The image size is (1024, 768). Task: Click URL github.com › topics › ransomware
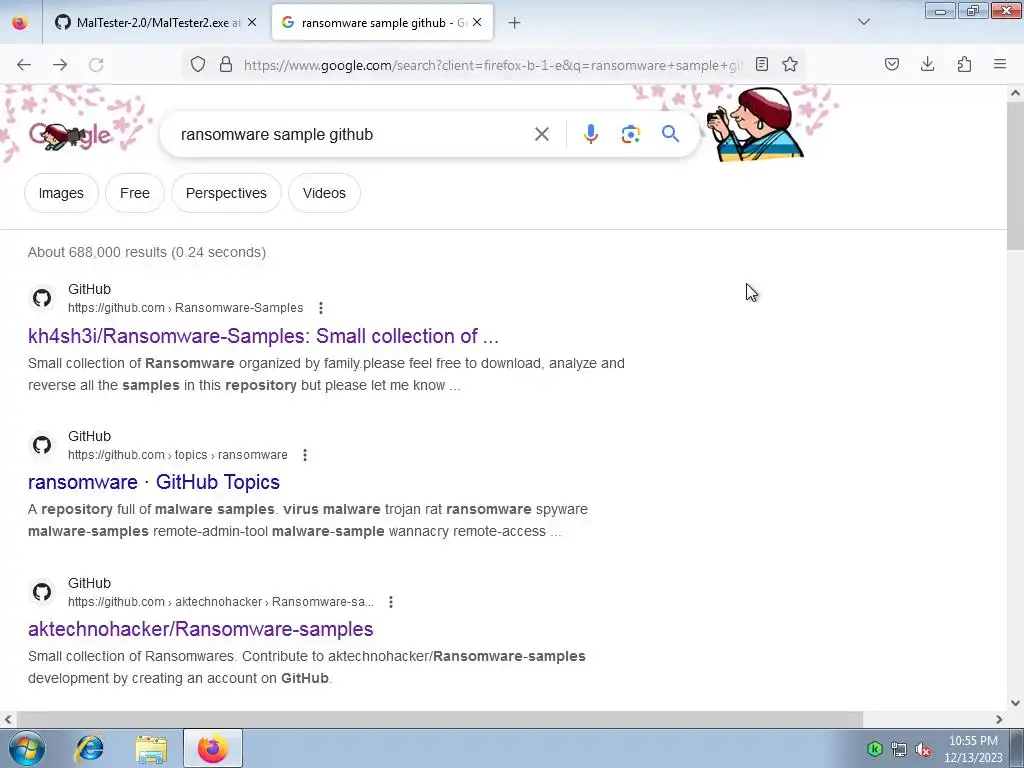pos(178,455)
